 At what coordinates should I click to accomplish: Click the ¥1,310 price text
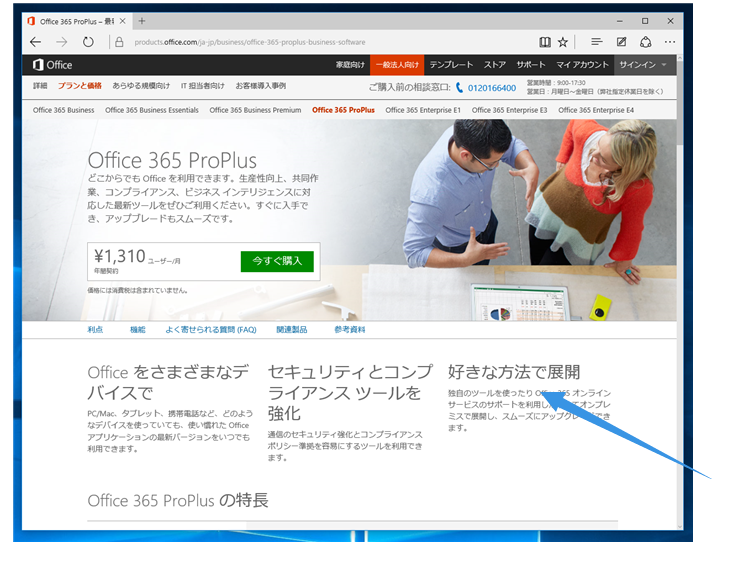[x=119, y=256]
